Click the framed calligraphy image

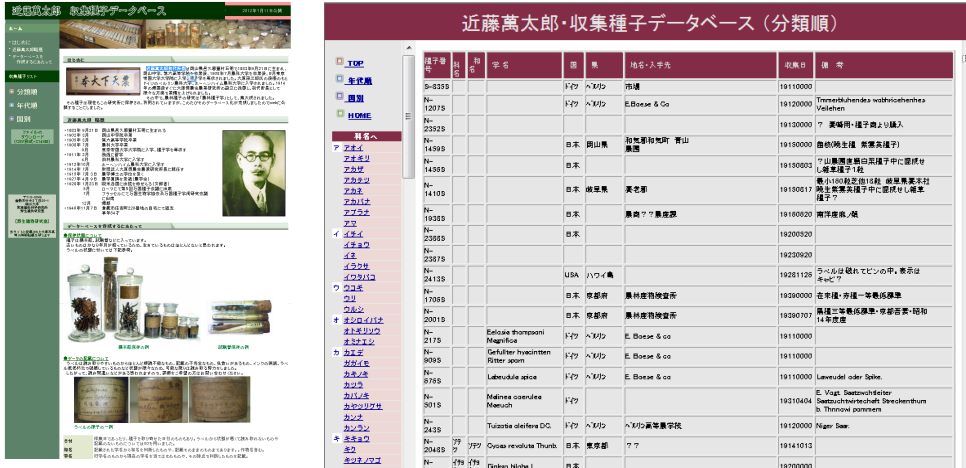click(x=103, y=80)
